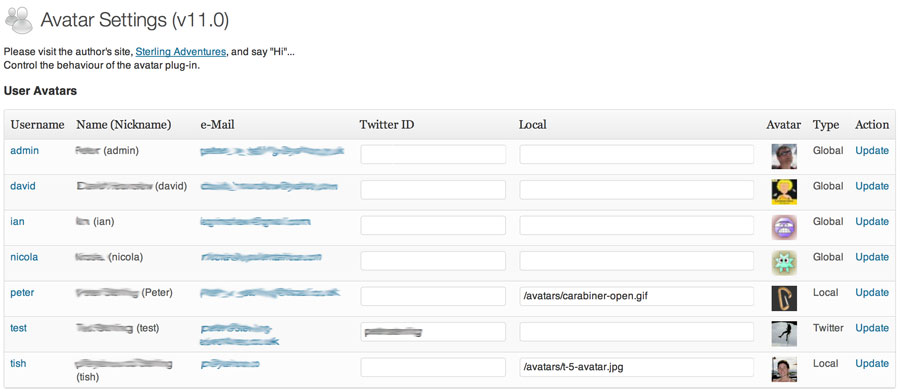Click the Avatar Settings users icon
The width and height of the screenshot is (900, 392).
tap(19, 20)
